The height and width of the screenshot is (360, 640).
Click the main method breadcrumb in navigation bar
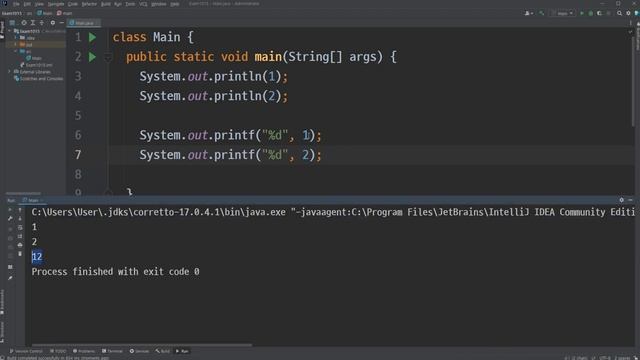(x=64, y=13)
